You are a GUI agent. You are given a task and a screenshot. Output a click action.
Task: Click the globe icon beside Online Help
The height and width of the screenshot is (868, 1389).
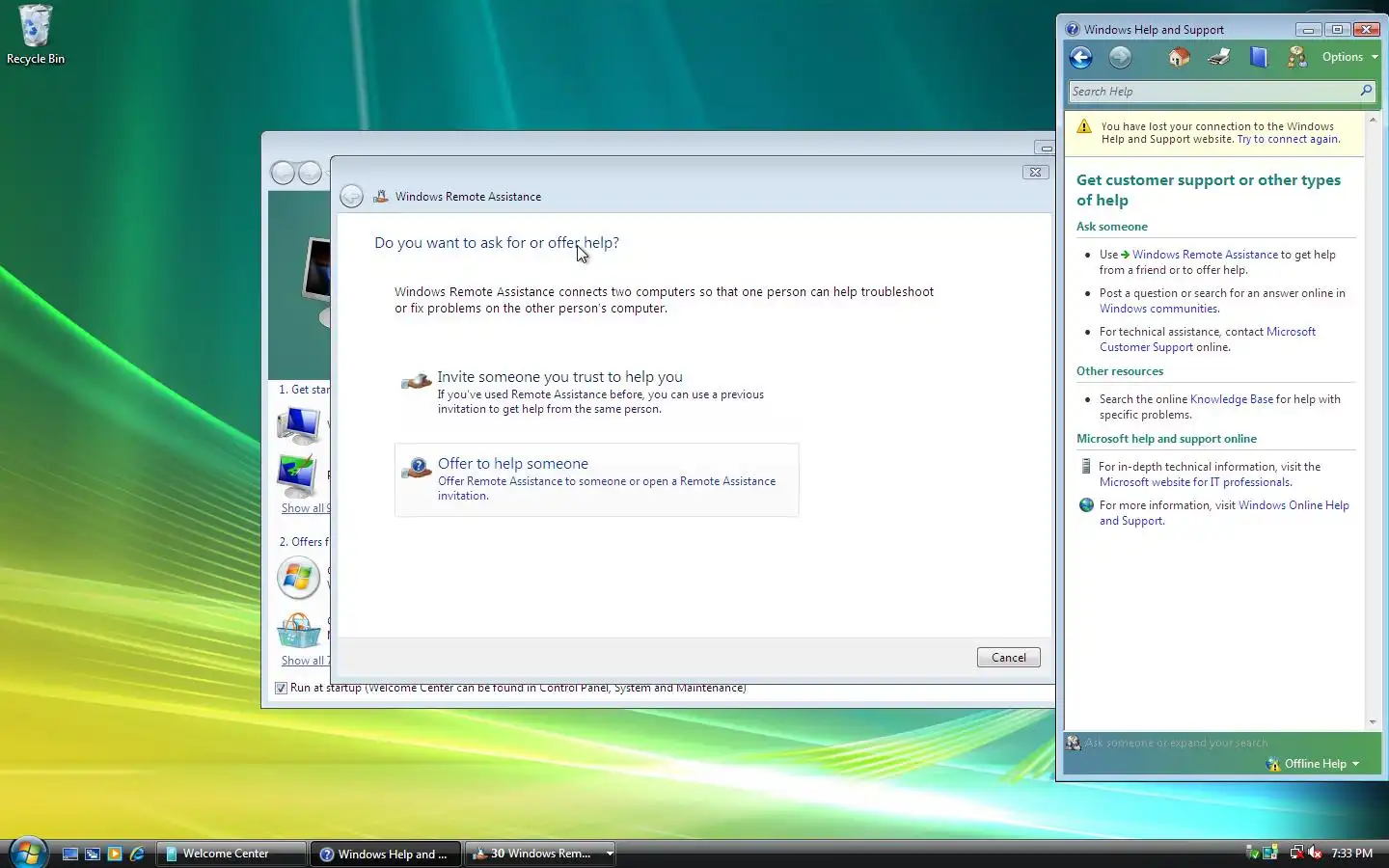point(1086,505)
